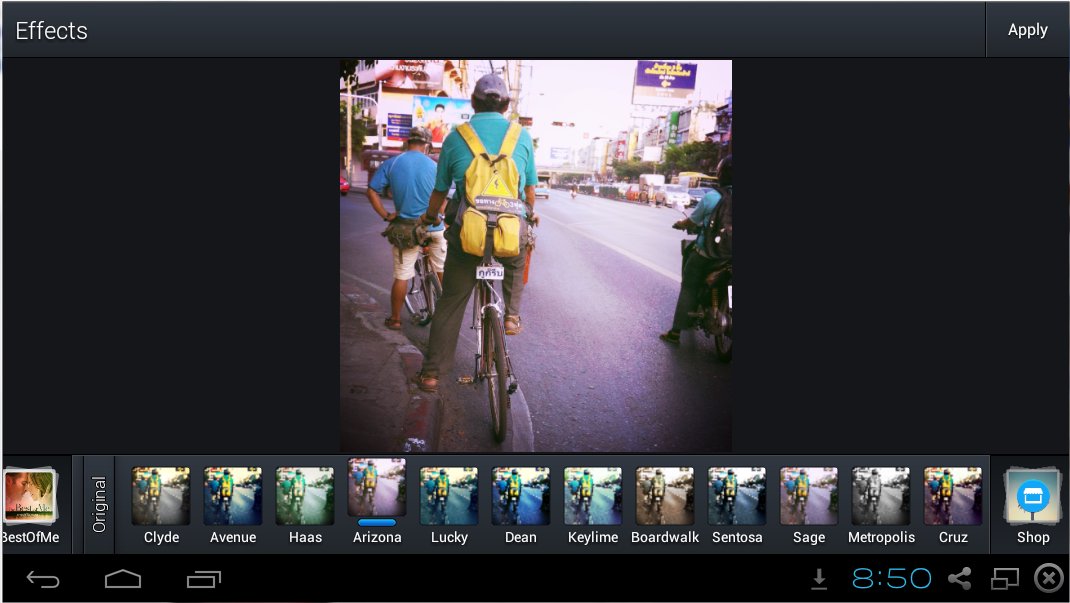Tap the Android back navigation icon
Image resolution: width=1070 pixels, height=603 pixels.
pyautogui.click(x=43, y=579)
